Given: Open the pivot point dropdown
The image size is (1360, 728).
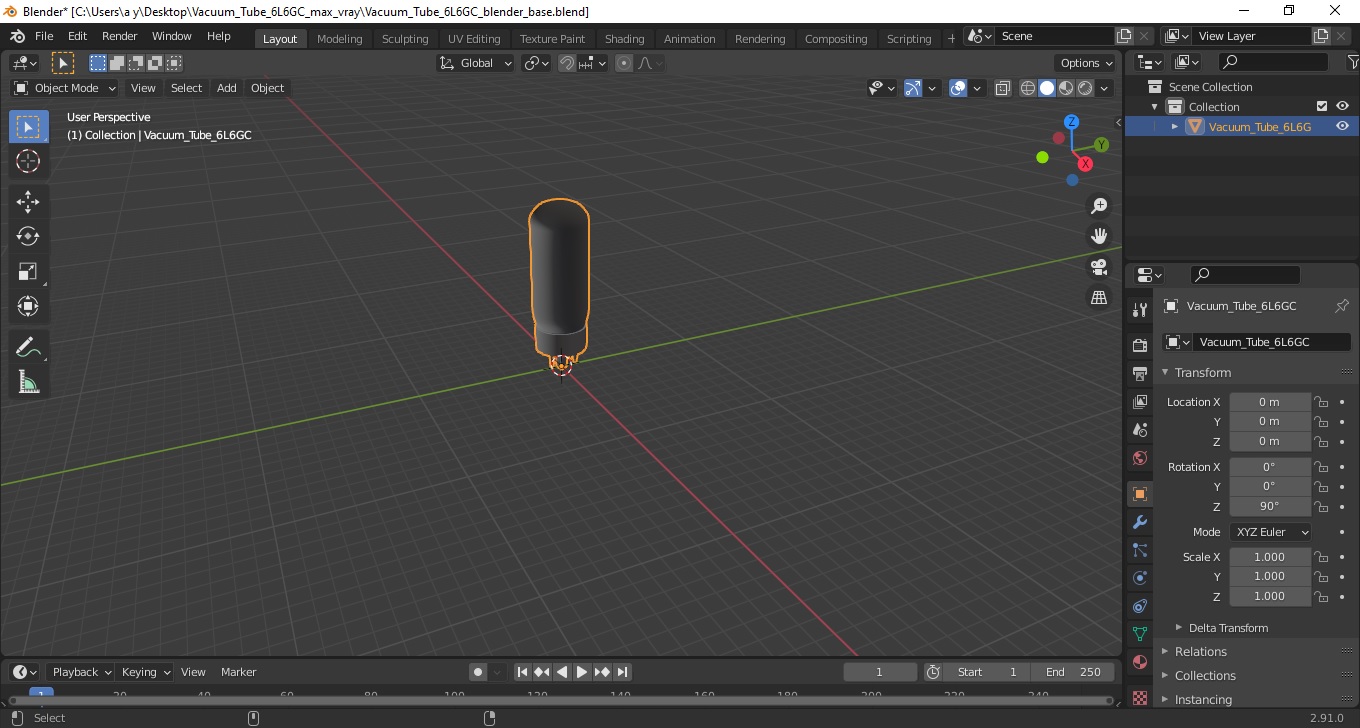Looking at the screenshot, I should (x=537, y=63).
